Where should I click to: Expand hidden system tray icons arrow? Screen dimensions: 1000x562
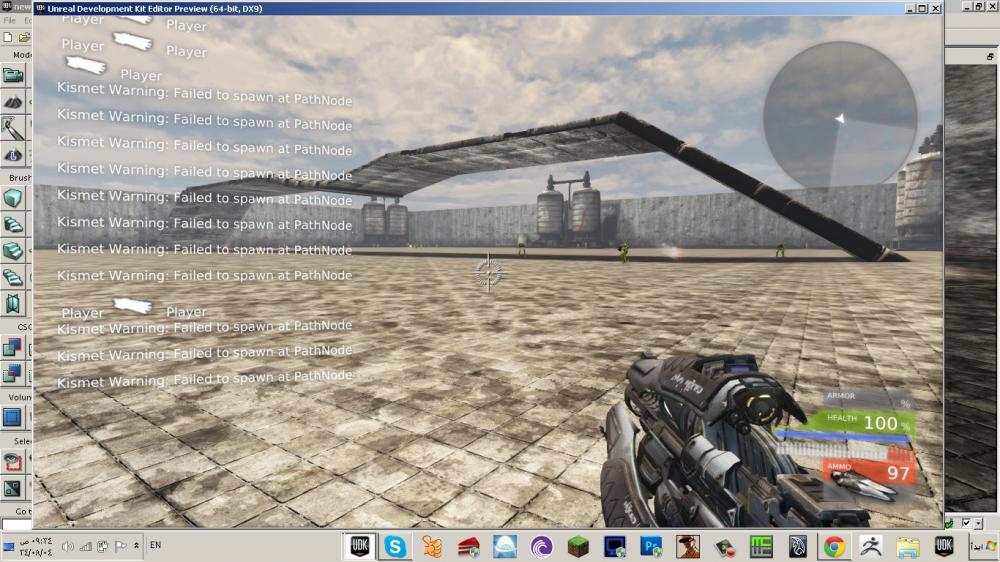click(x=136, y=546)
